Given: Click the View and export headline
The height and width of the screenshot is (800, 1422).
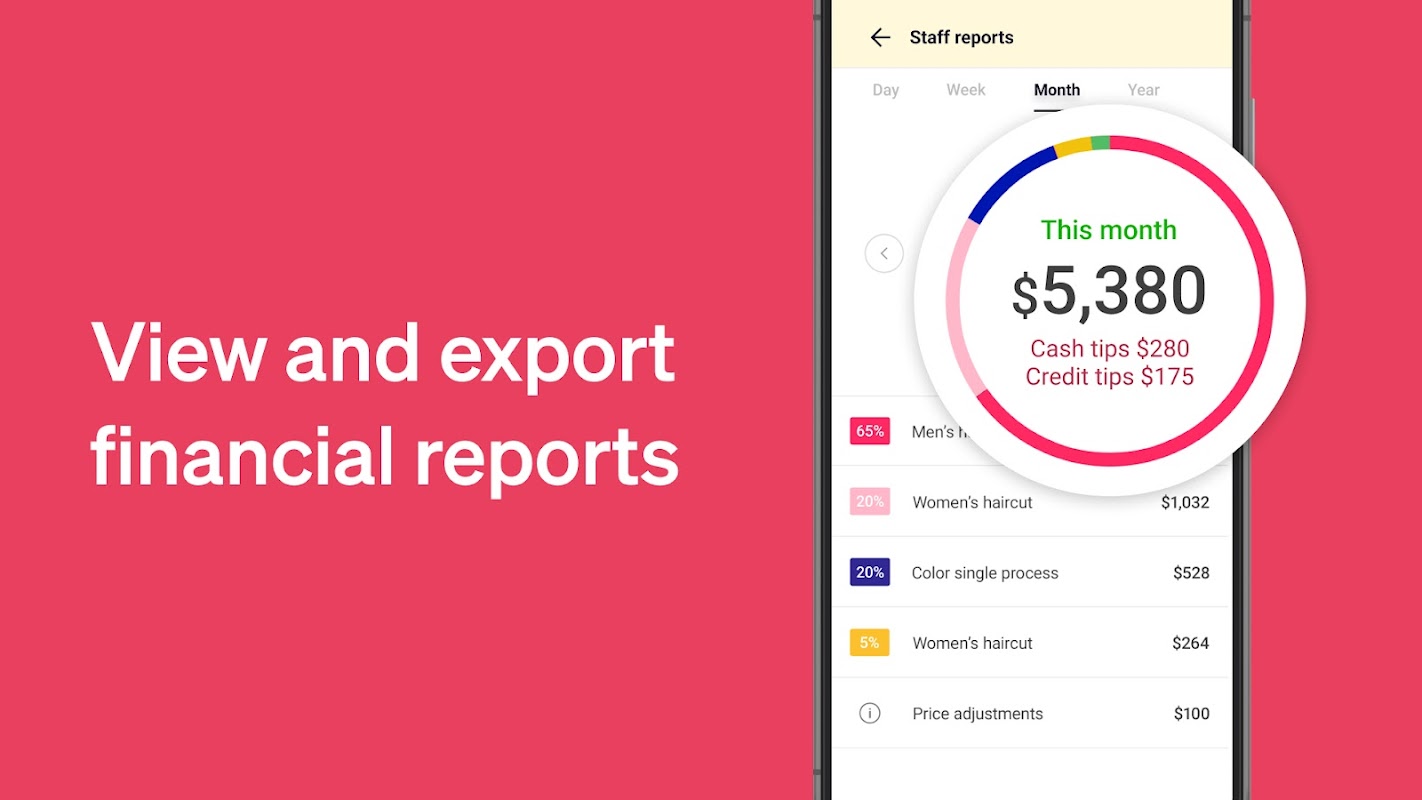Looking at the screenshot, I should (383, 354).
